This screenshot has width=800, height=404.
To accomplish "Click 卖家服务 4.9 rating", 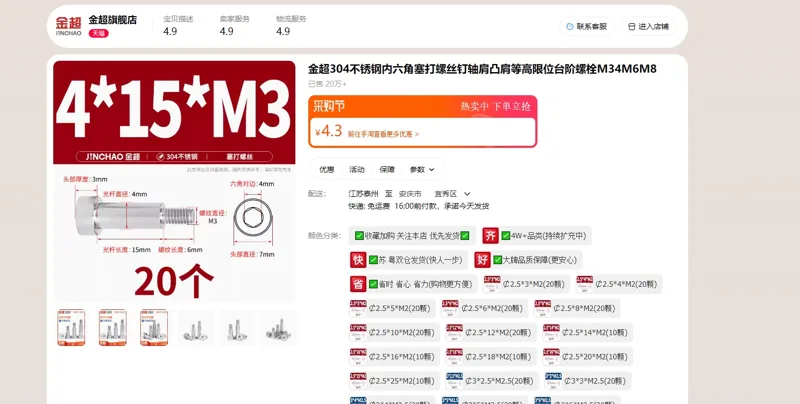I will point(235,26).
